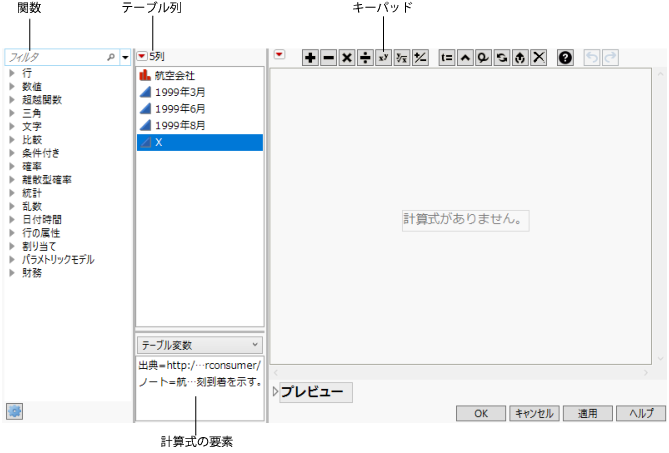This screenshot has width=669, height=453.
Task: Select the highlighted X column
Action: click(x=200, y=142)
